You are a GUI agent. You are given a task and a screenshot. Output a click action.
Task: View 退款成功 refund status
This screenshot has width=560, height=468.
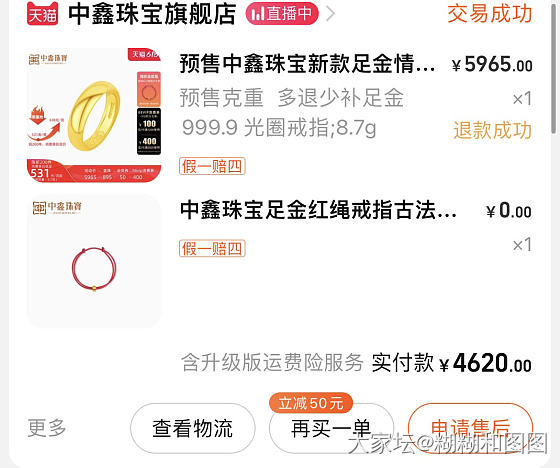coord(492,130)
